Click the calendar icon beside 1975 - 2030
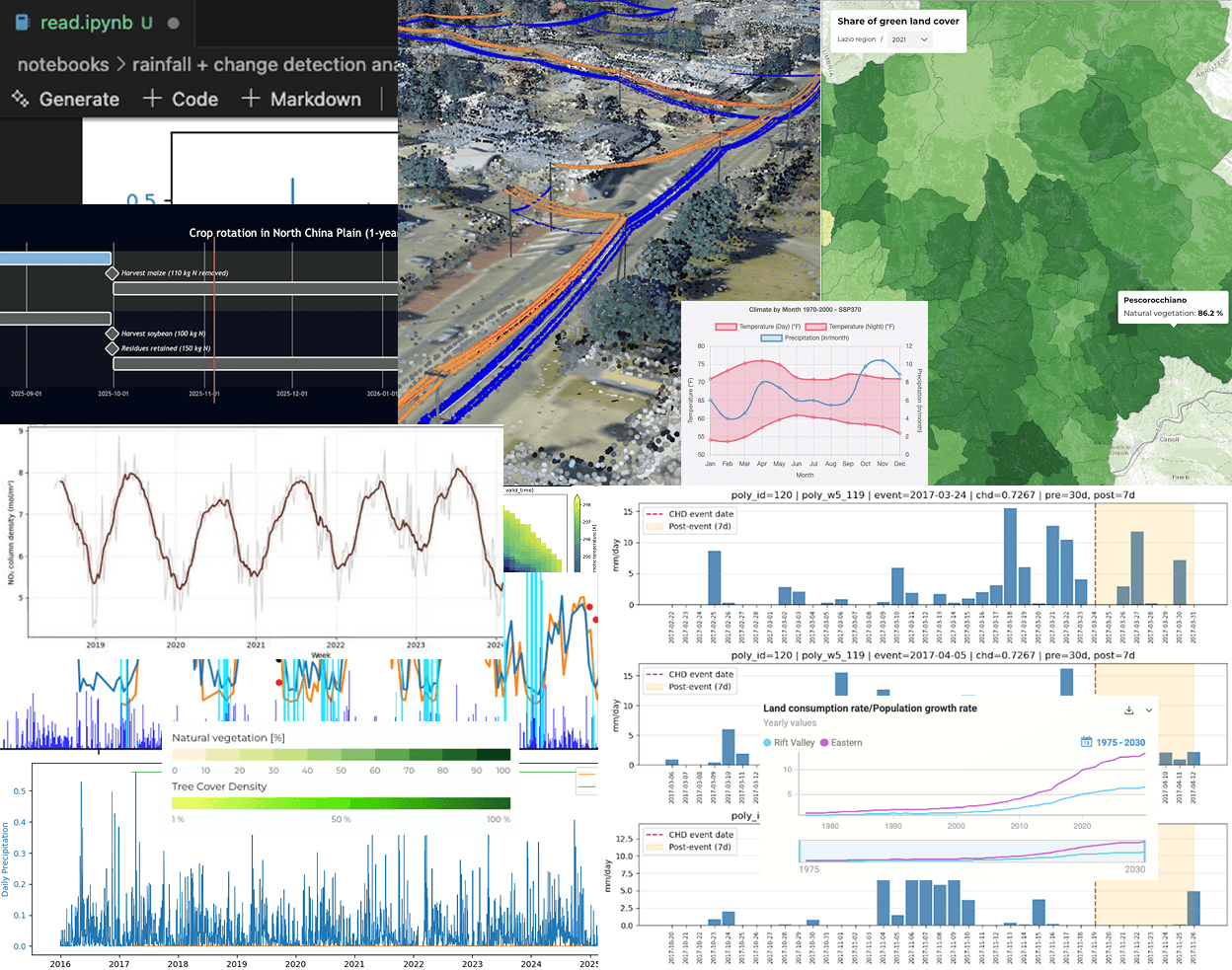The image size is (1232, 970). (x=1087, y=742)
